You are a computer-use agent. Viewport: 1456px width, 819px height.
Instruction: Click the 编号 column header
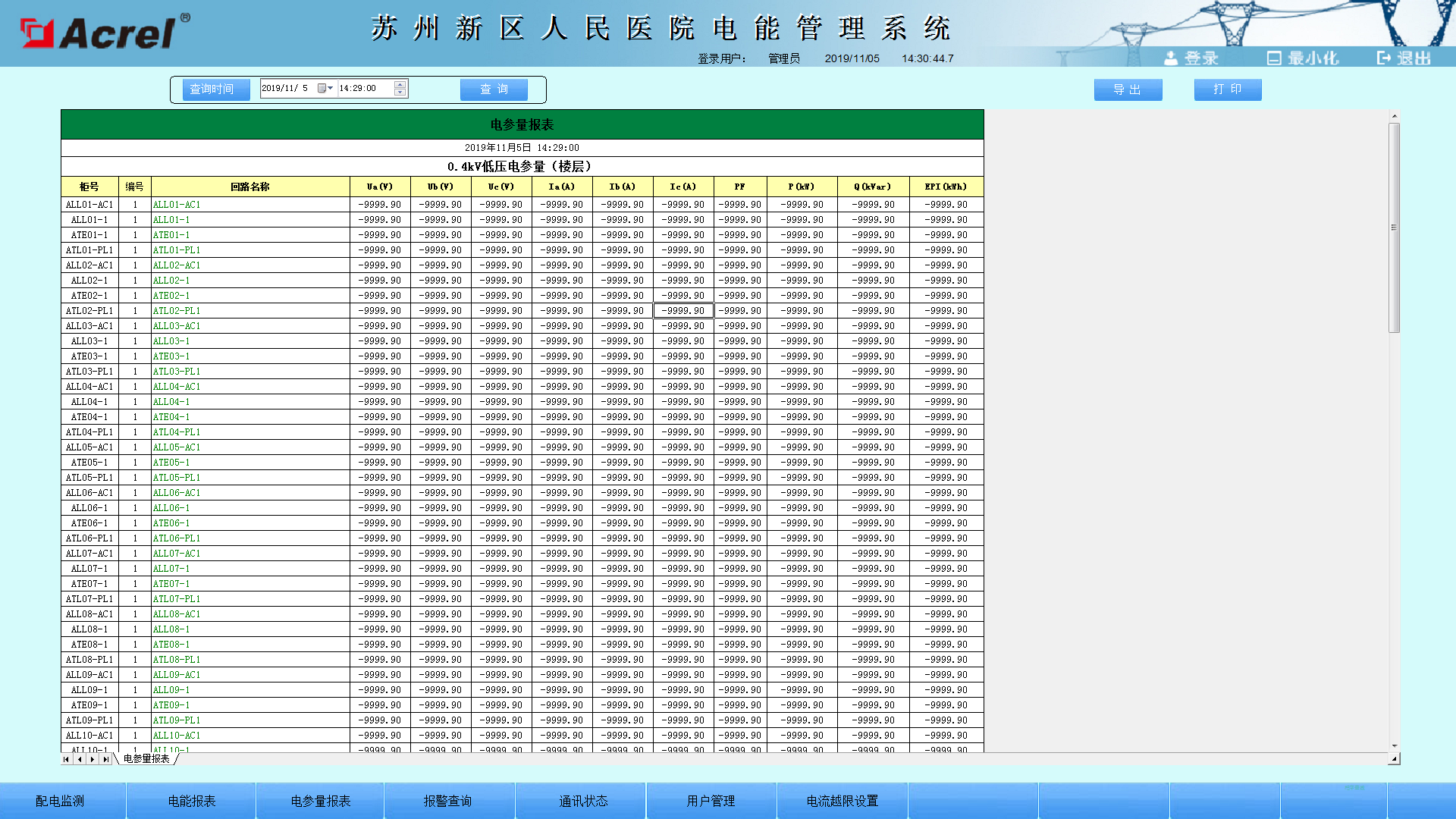point(135,187)
